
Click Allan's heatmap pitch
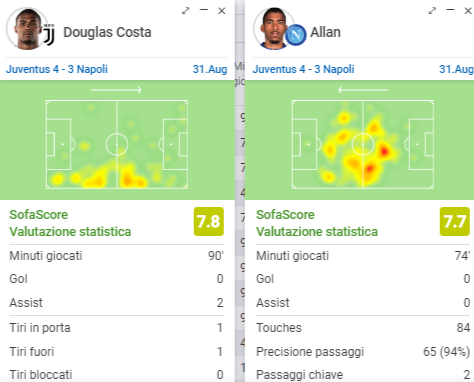point(363,144)
